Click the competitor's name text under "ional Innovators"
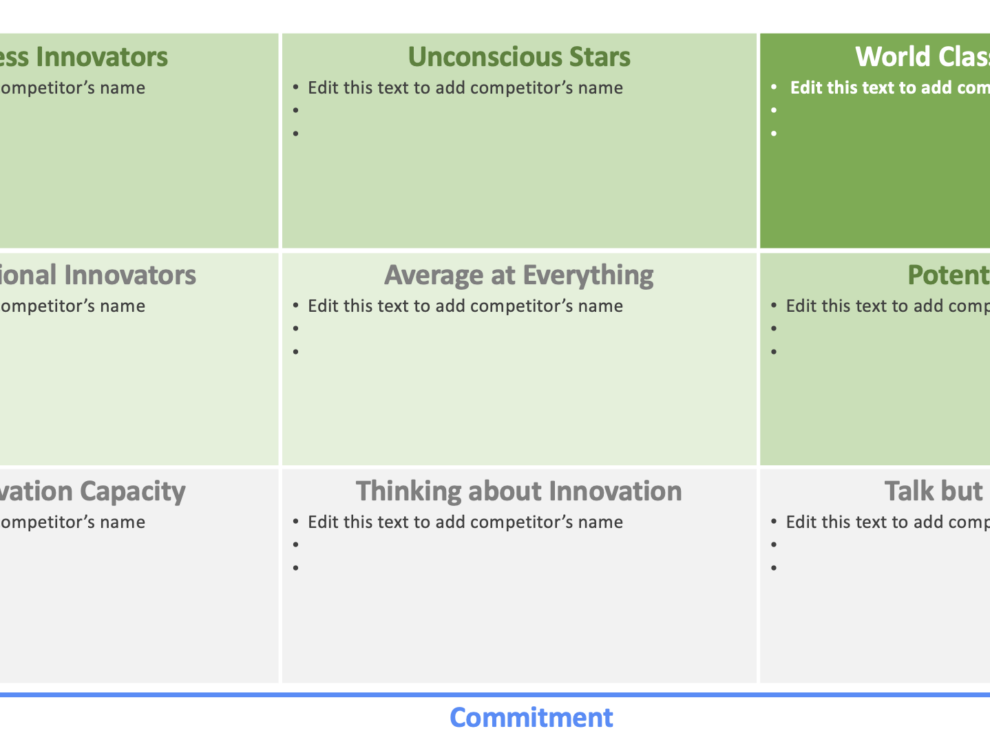 72,306
